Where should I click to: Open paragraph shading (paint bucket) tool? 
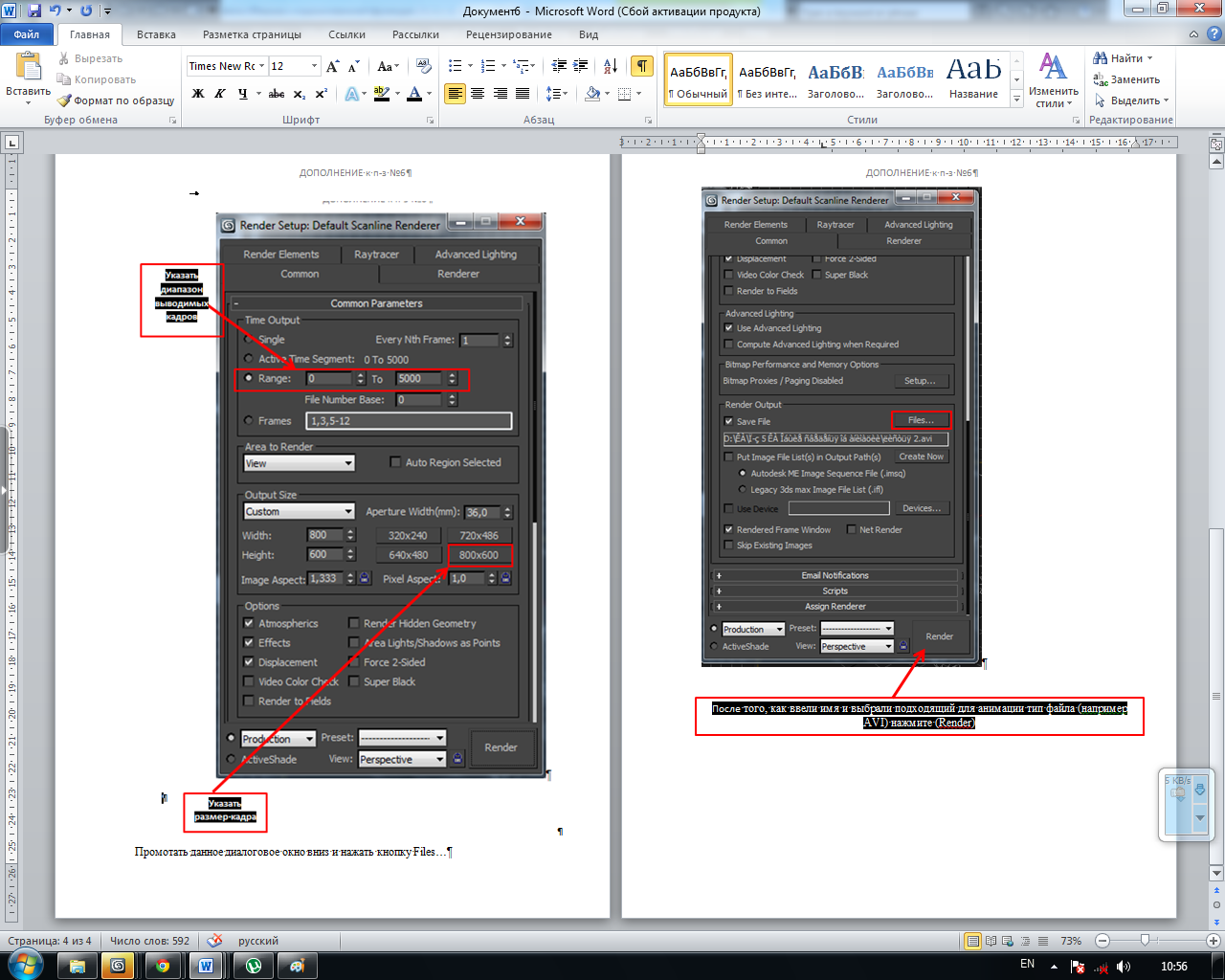pyautogui.click(x=592, y=94)
